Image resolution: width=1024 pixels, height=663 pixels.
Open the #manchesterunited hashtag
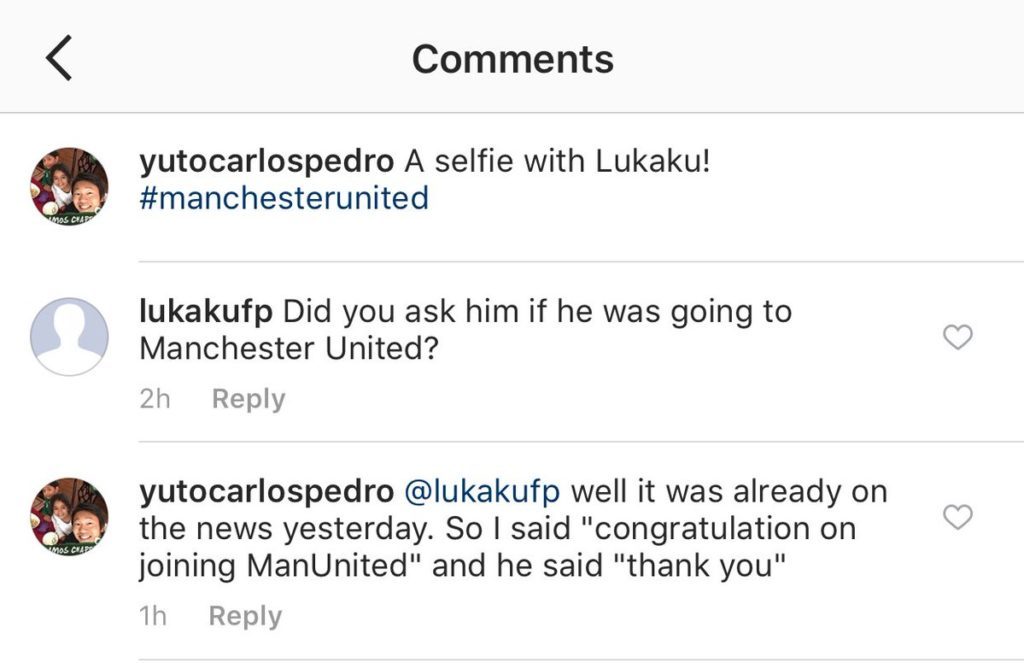[x=284, y=198]
